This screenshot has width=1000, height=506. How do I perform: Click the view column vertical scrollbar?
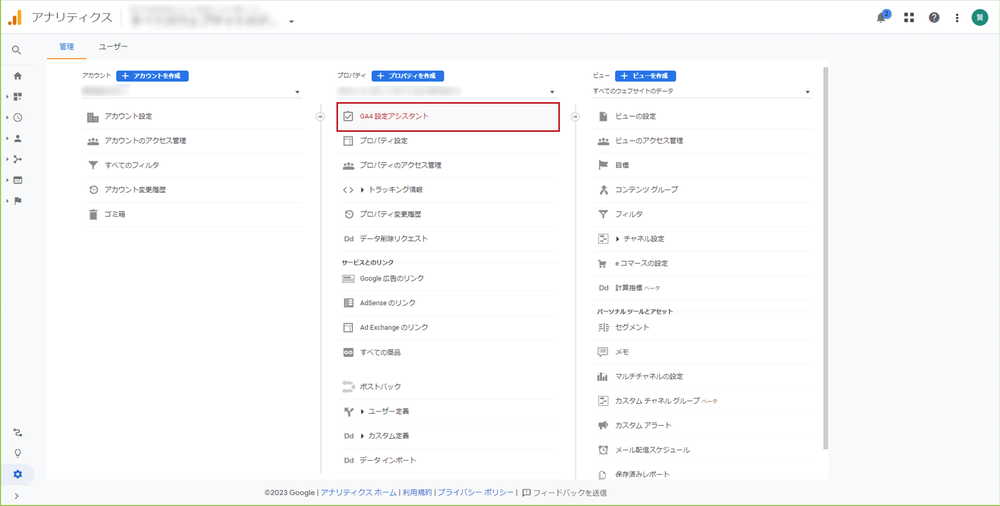(826, 257)
